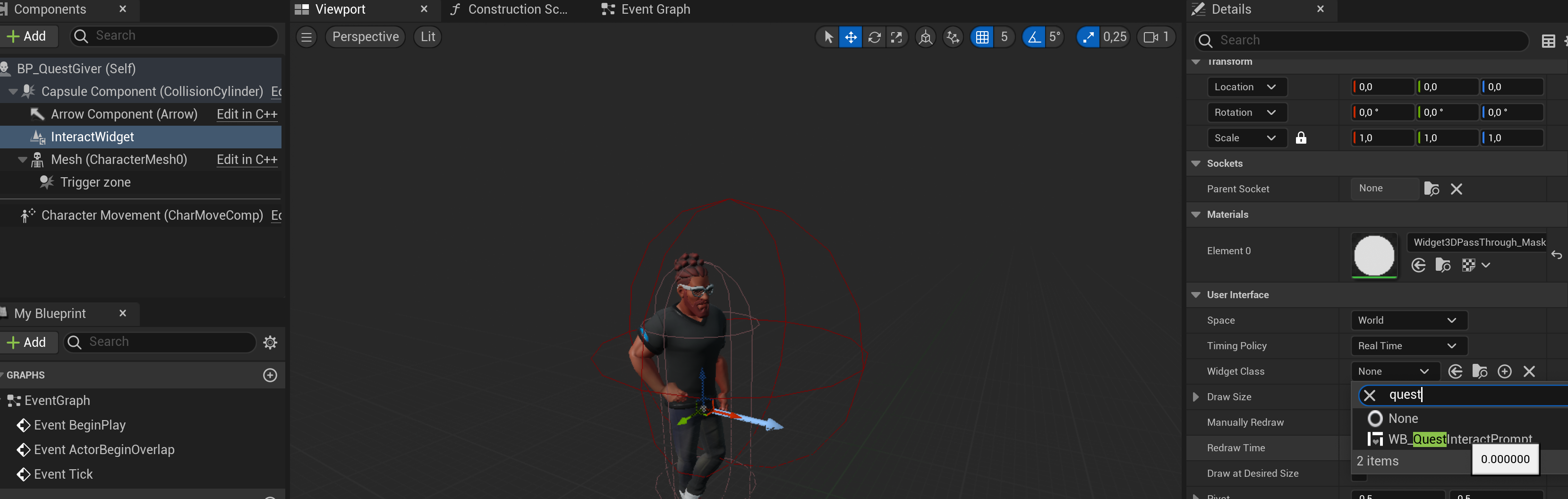Screen dimensions: 1568x499
Task: Collapse the Mesh (CharacterMesh0) node
Action: pos(23,160)
